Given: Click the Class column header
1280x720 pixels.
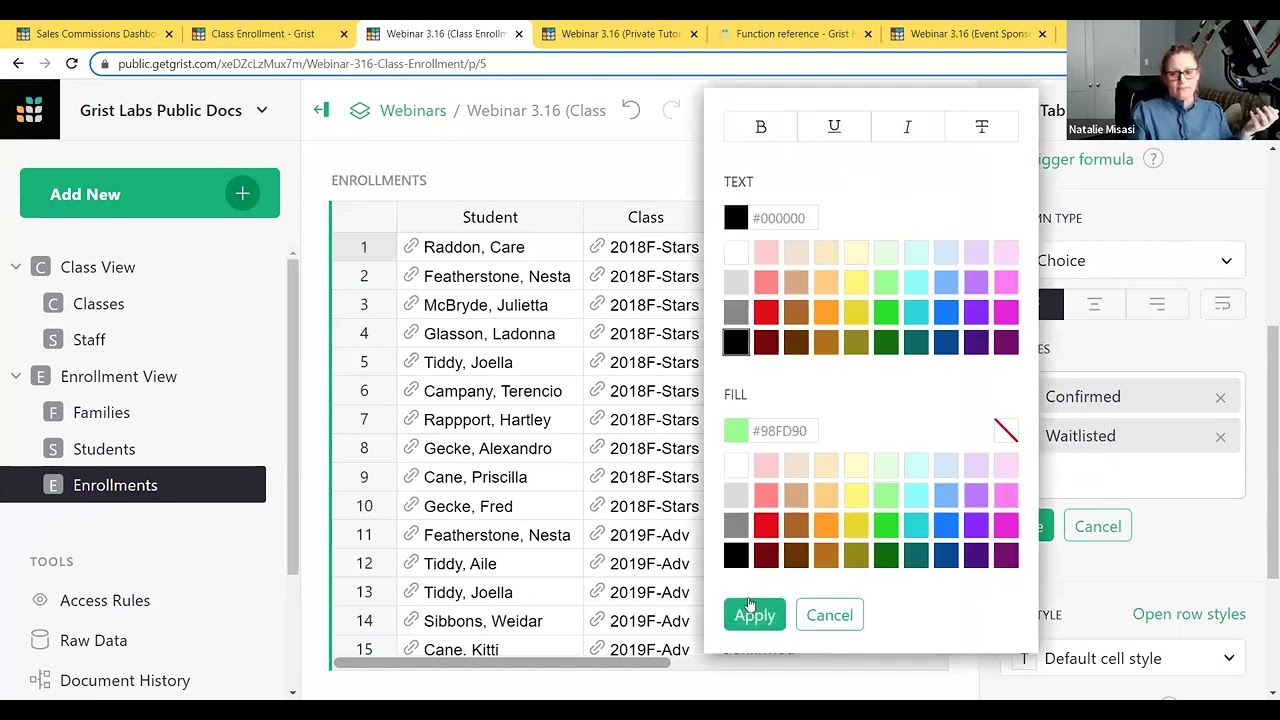Looking at the screenshot, I should coord(646,217).
